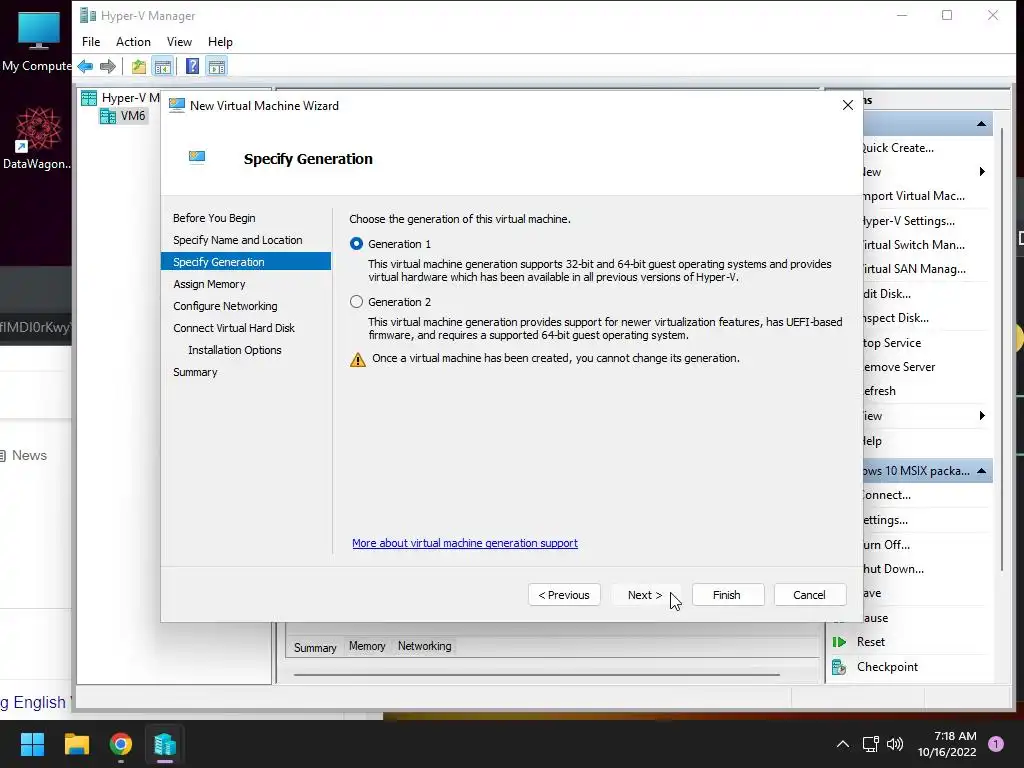
Task: Open More about virtual machine generation support
Action: tap(465, 543)
